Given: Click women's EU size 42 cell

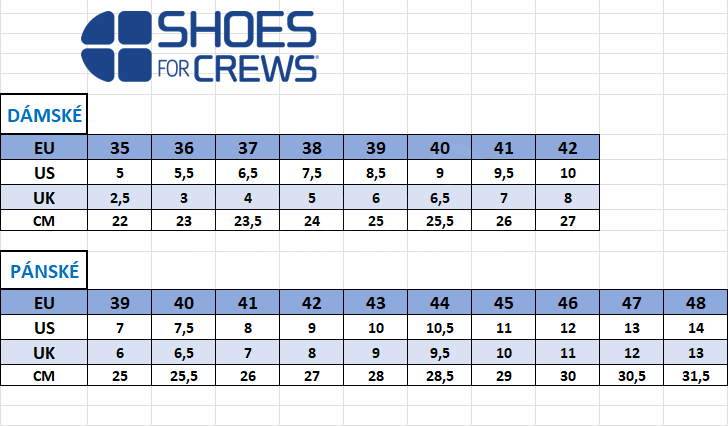Looking at the screenshot, I should [x=567, y=148].
